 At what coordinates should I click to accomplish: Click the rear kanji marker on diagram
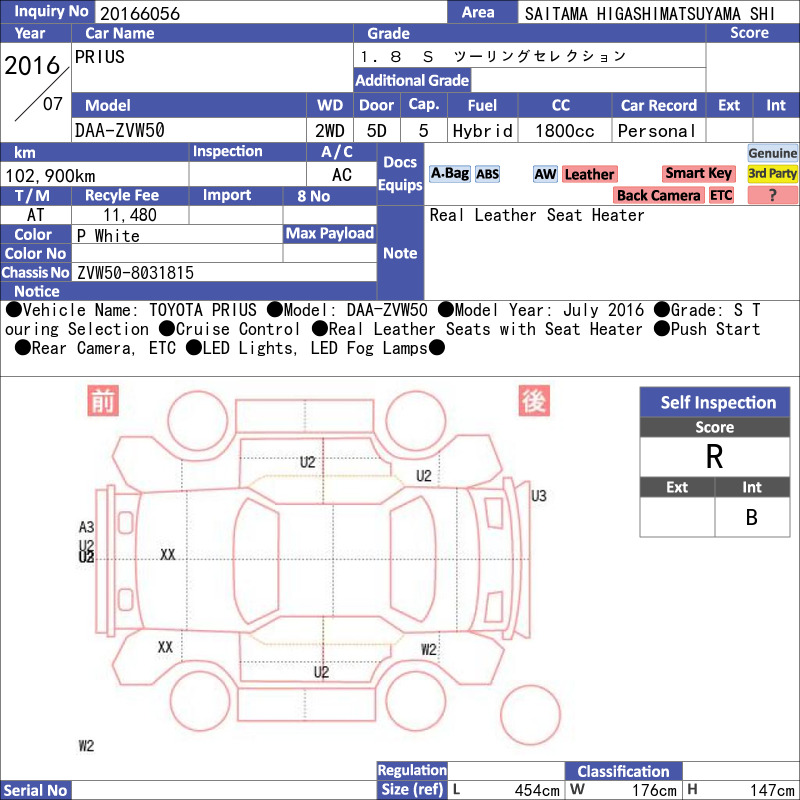534,401
